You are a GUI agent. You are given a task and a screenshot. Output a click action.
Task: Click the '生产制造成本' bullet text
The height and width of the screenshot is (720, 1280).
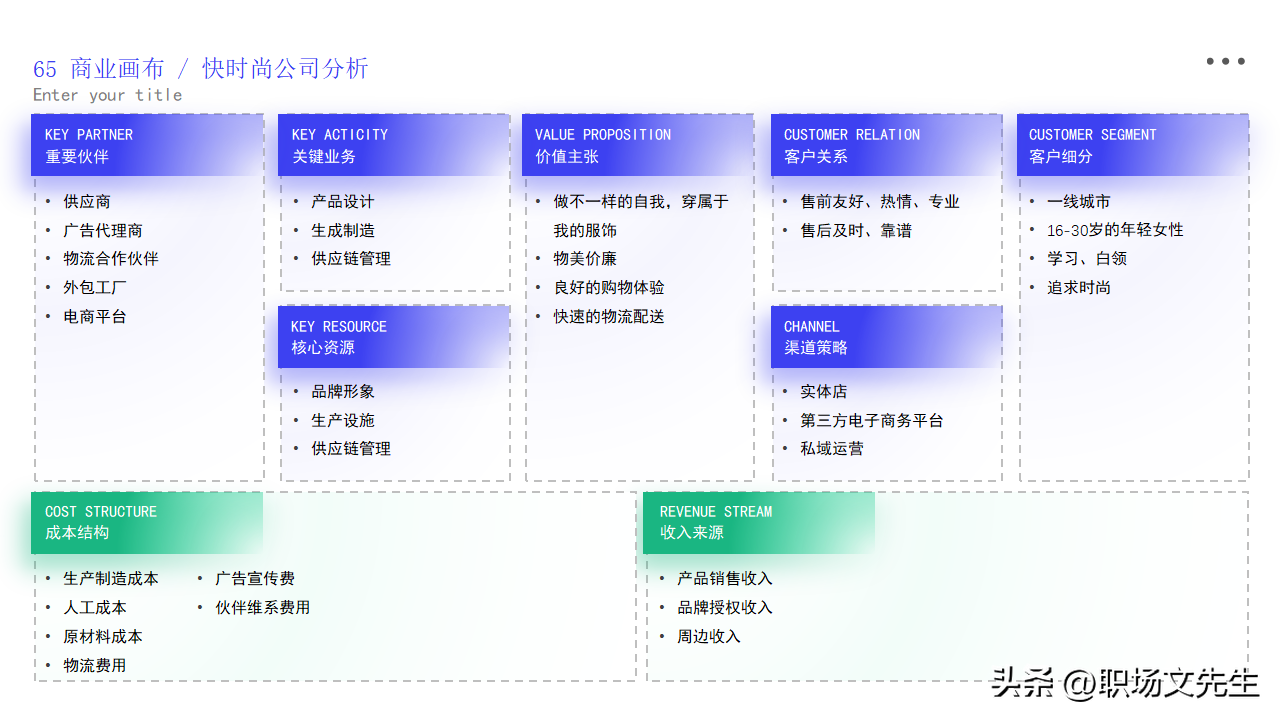coord(111,579)
